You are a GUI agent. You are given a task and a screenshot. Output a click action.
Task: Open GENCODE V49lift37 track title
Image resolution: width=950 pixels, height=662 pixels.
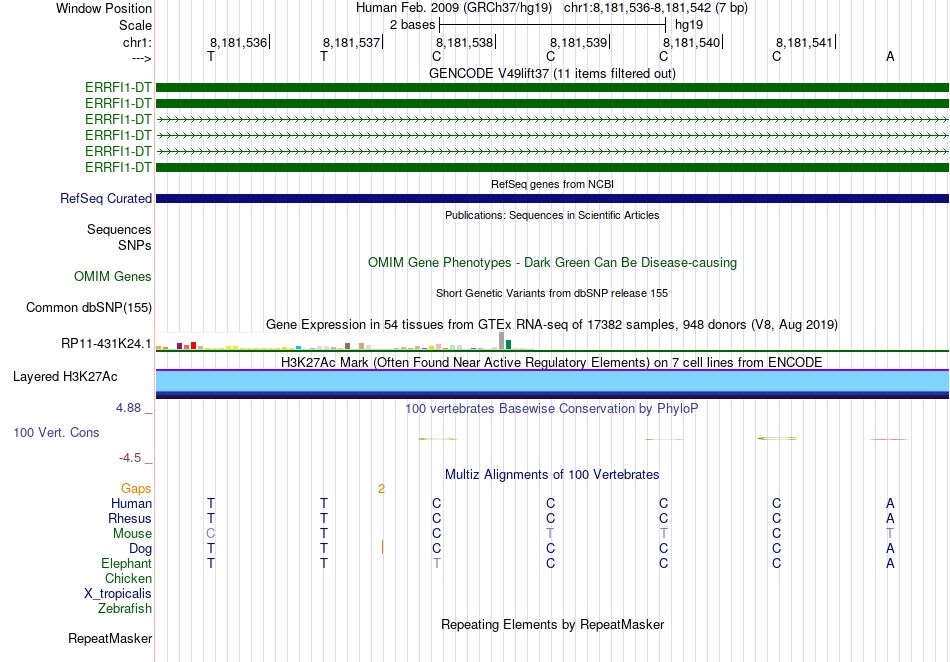click(x=552, y=73)
